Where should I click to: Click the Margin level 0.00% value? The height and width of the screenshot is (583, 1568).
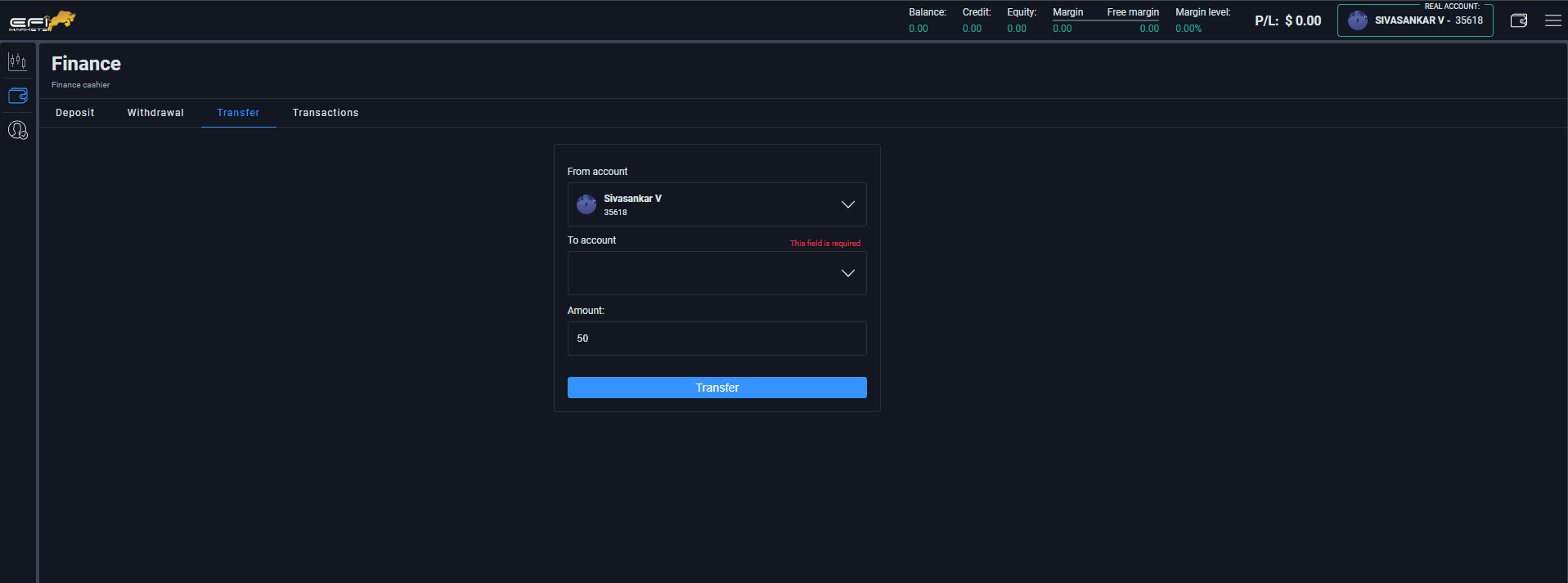(1188, 29)
